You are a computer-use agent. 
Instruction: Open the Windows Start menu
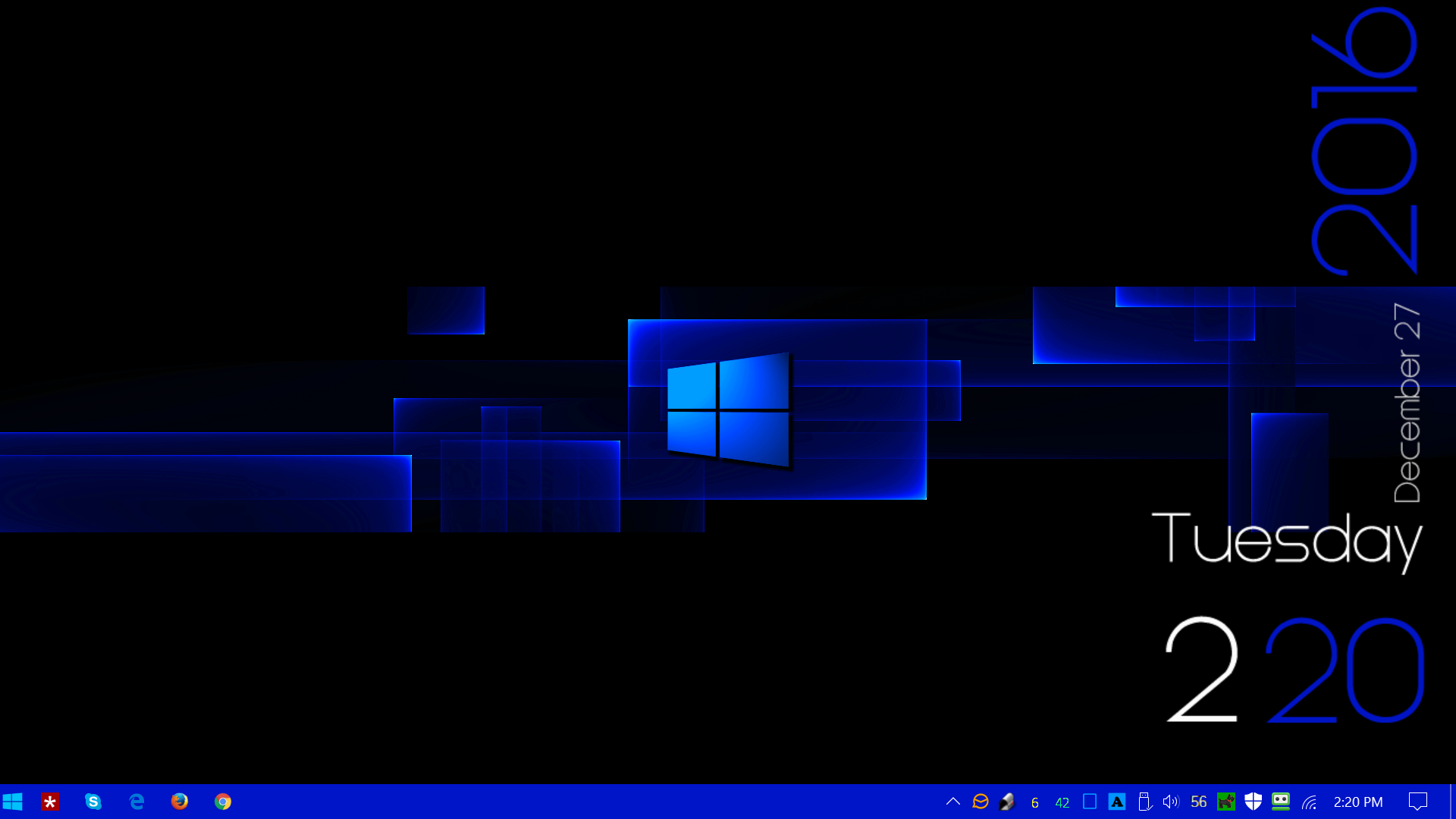13,802
